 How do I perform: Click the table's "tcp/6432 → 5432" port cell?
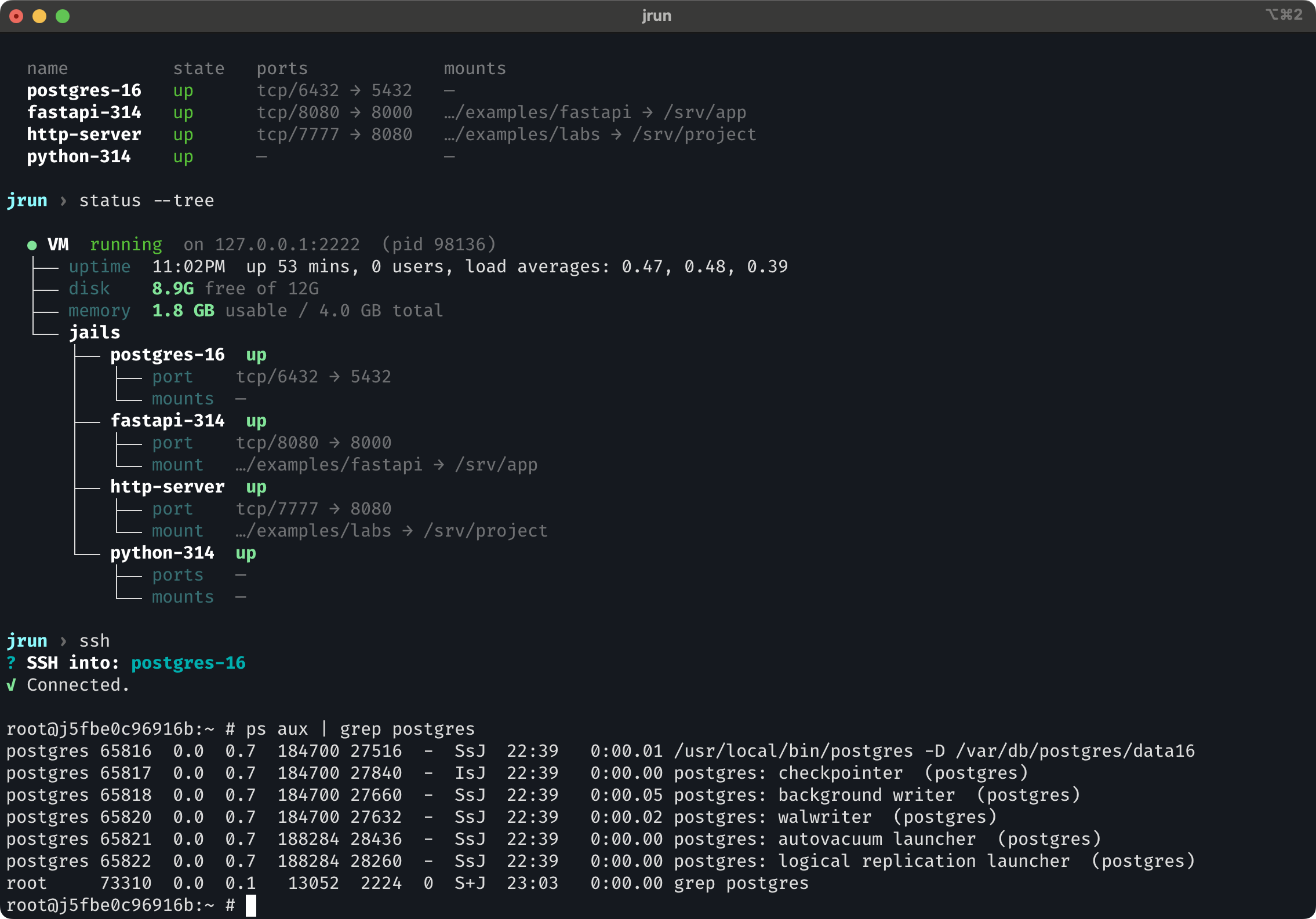(x=335, y=90)
